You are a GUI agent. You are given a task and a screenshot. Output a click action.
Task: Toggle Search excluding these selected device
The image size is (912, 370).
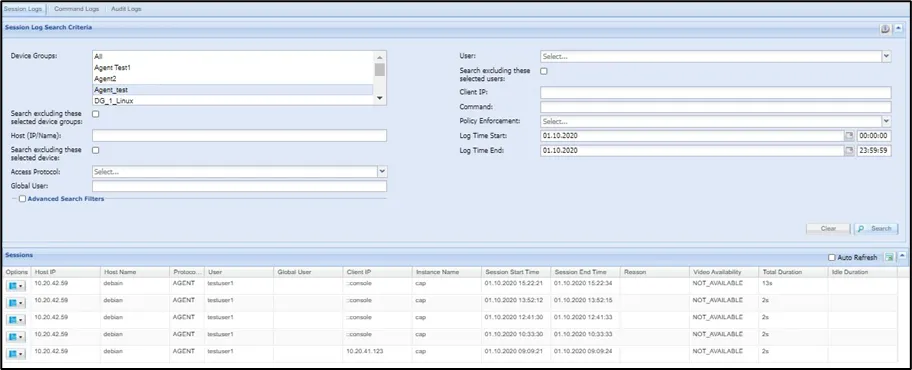[96, 150]
